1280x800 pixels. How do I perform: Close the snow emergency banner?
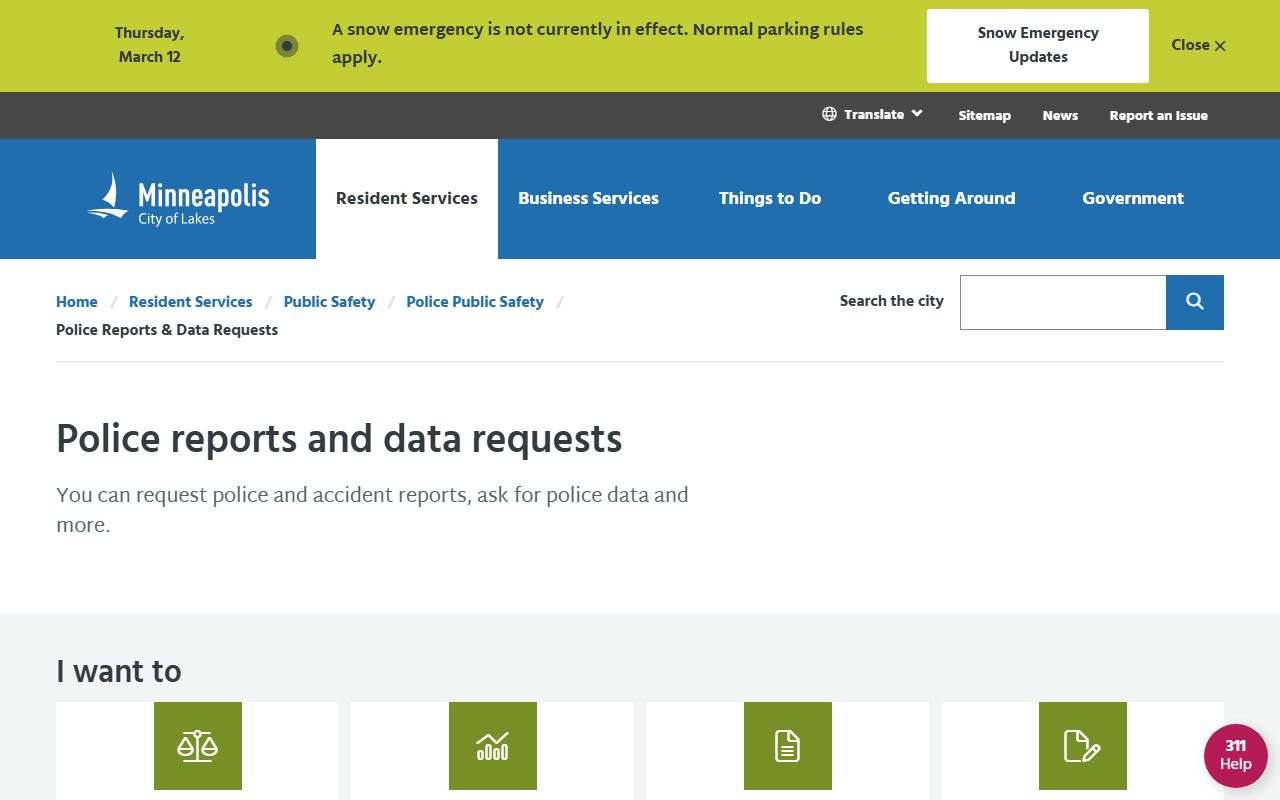tap(1198, 45)
